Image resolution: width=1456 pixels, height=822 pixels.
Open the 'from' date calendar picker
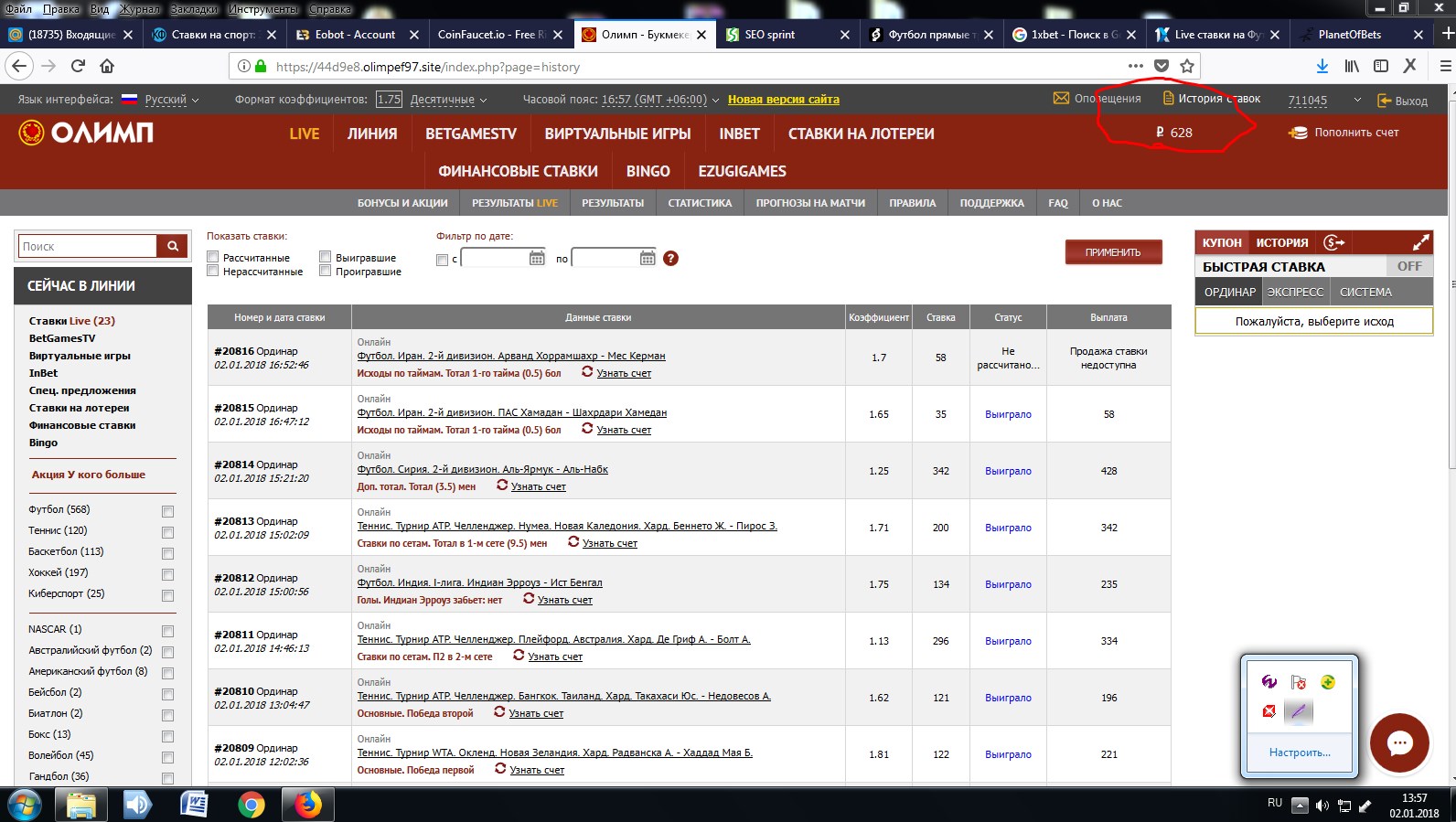[x=538, y=258]
